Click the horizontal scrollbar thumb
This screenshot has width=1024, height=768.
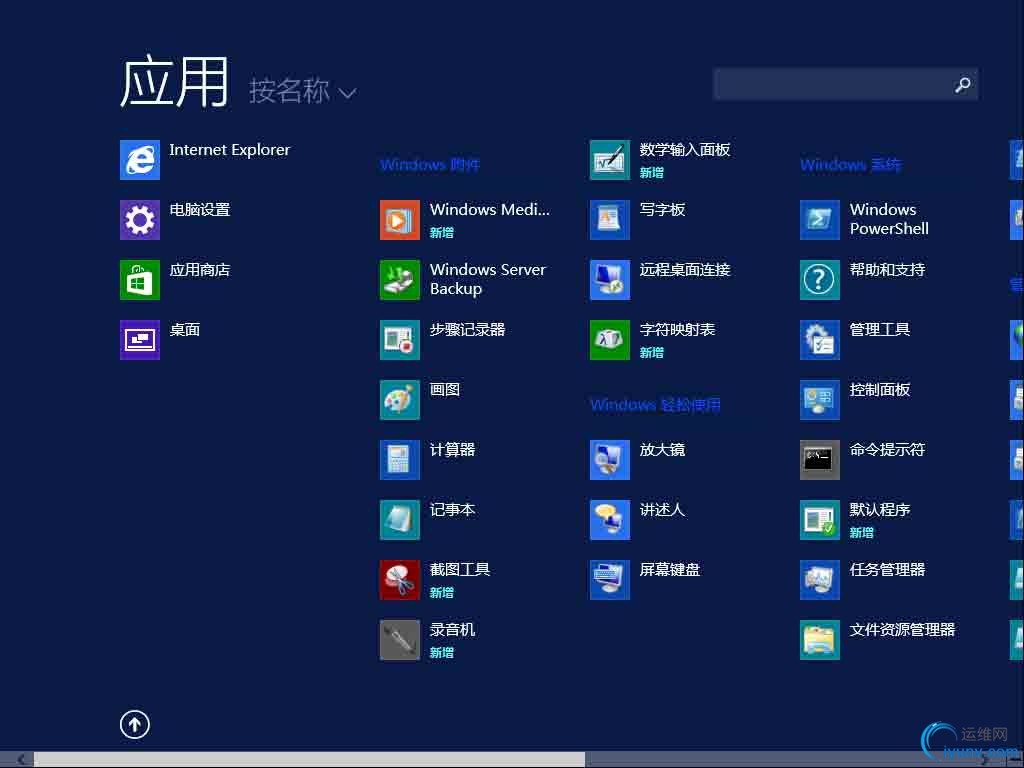pos(310,760)
